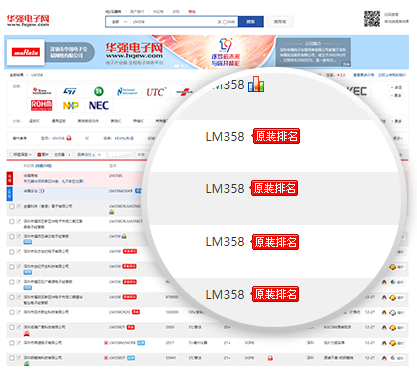Screen dimensions: 417x379
Task: Switch to the first tab above search box
Action: 114,12
